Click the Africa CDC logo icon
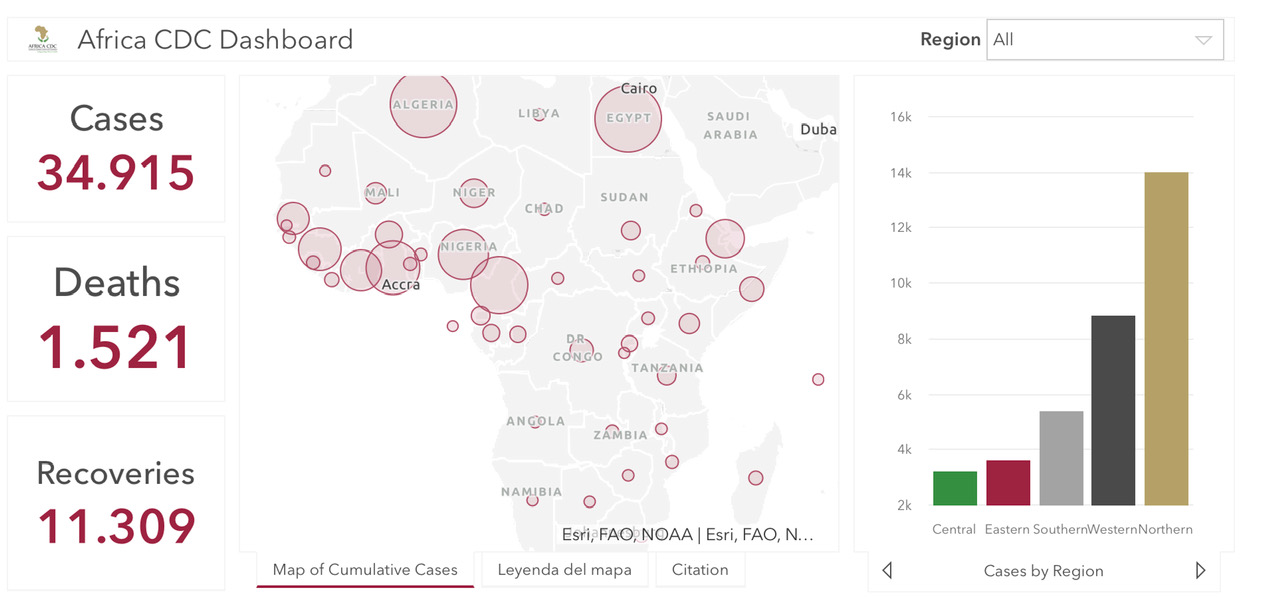Screen dimensions: 1280x599 click(43, 39)
